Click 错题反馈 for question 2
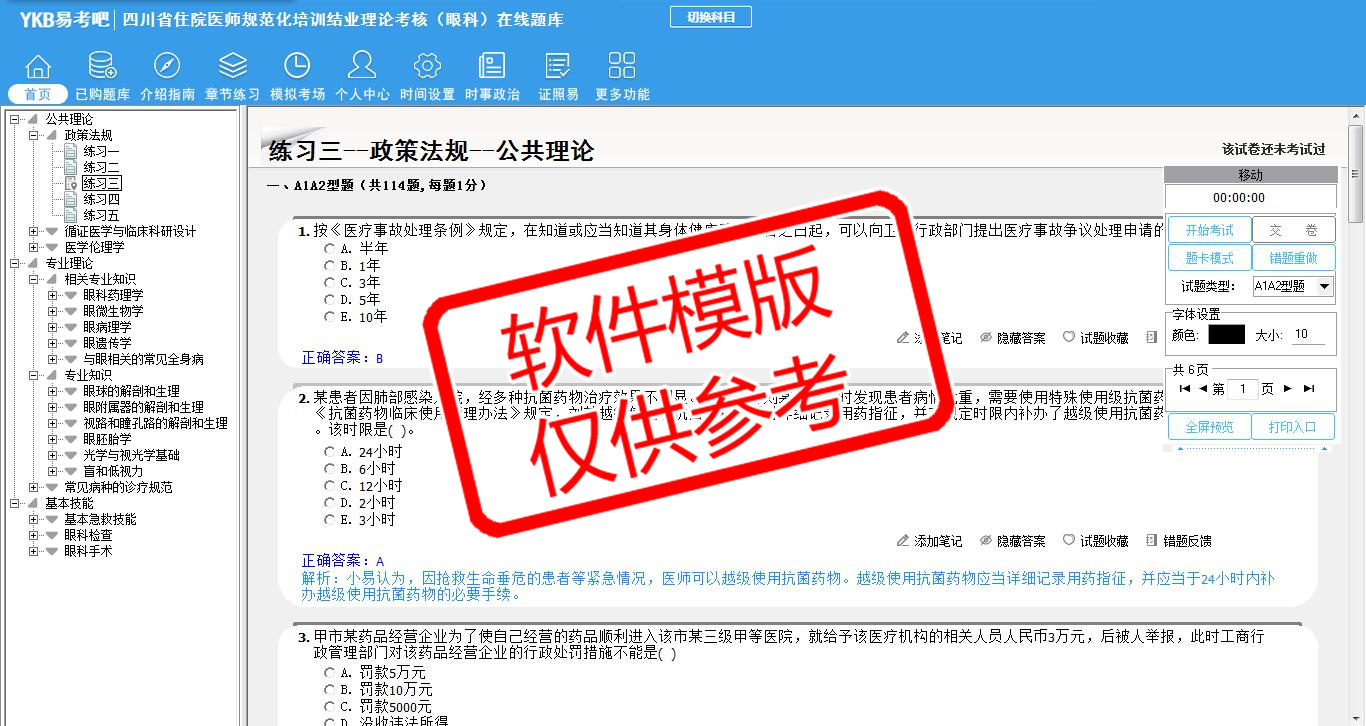The height and width of the screenshot is (726, 1366). point(1179,541)
